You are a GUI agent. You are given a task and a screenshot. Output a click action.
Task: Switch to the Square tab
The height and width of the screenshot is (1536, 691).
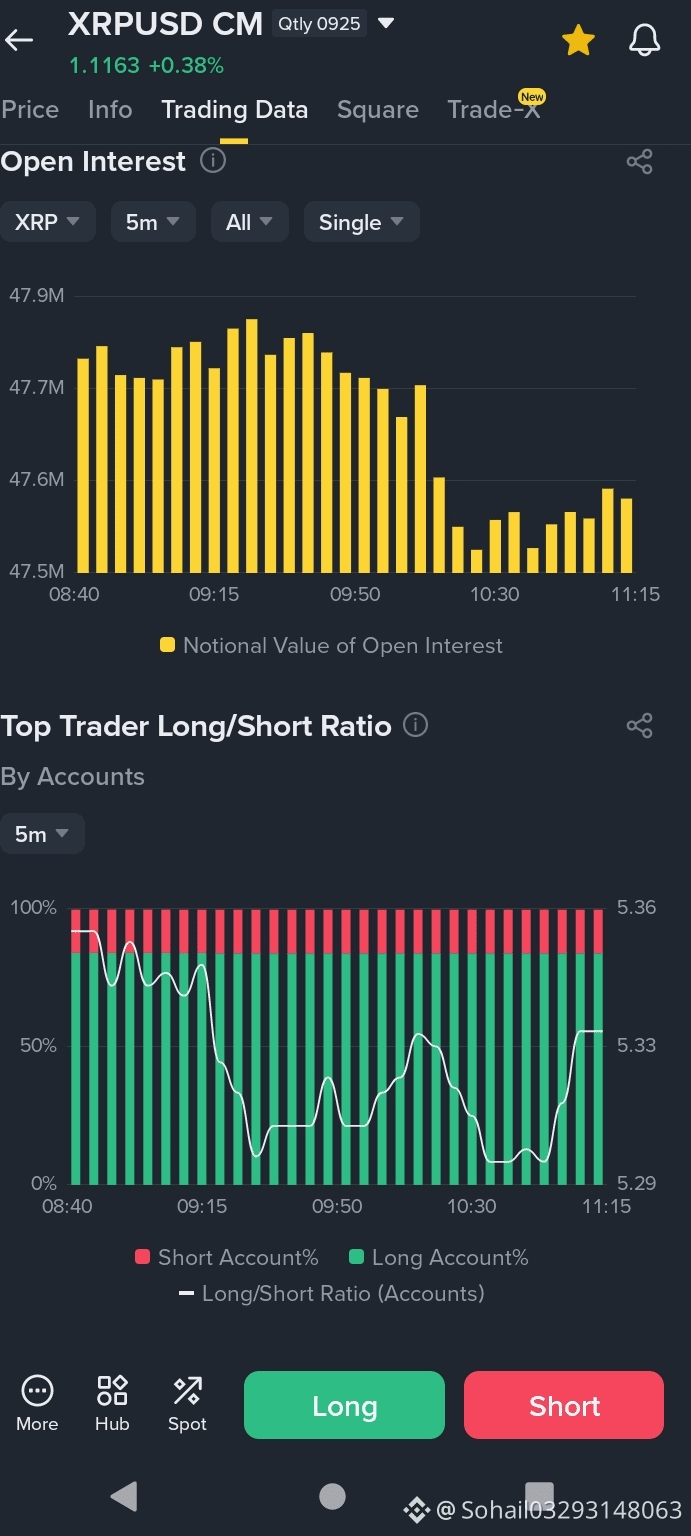coord(378,110)
